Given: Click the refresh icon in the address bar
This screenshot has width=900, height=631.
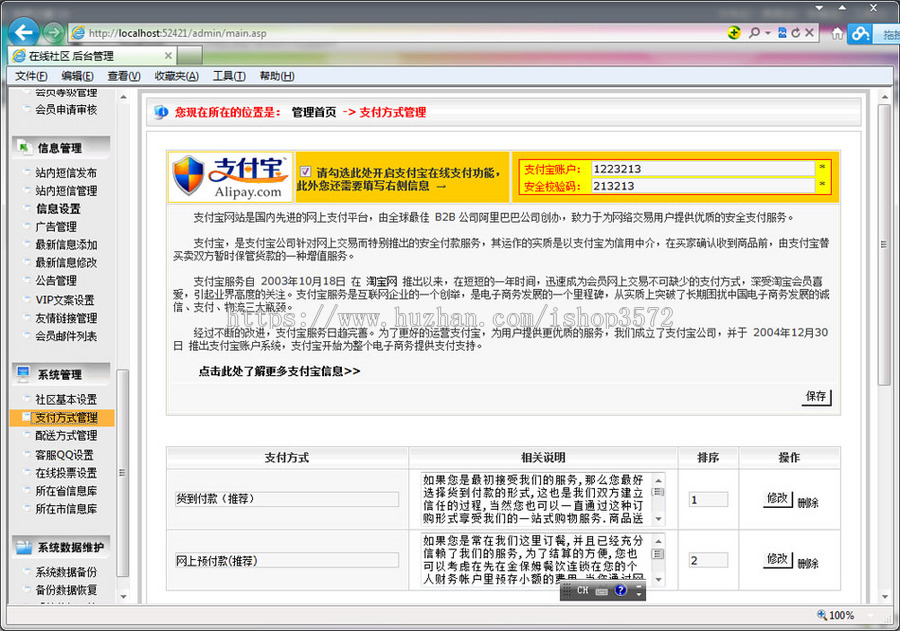Looking at the screenshot, I should pos(797,31).
